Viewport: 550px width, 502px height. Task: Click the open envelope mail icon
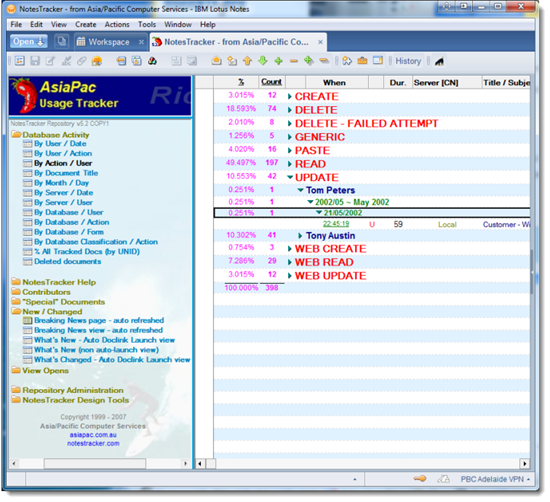point(216,61)
